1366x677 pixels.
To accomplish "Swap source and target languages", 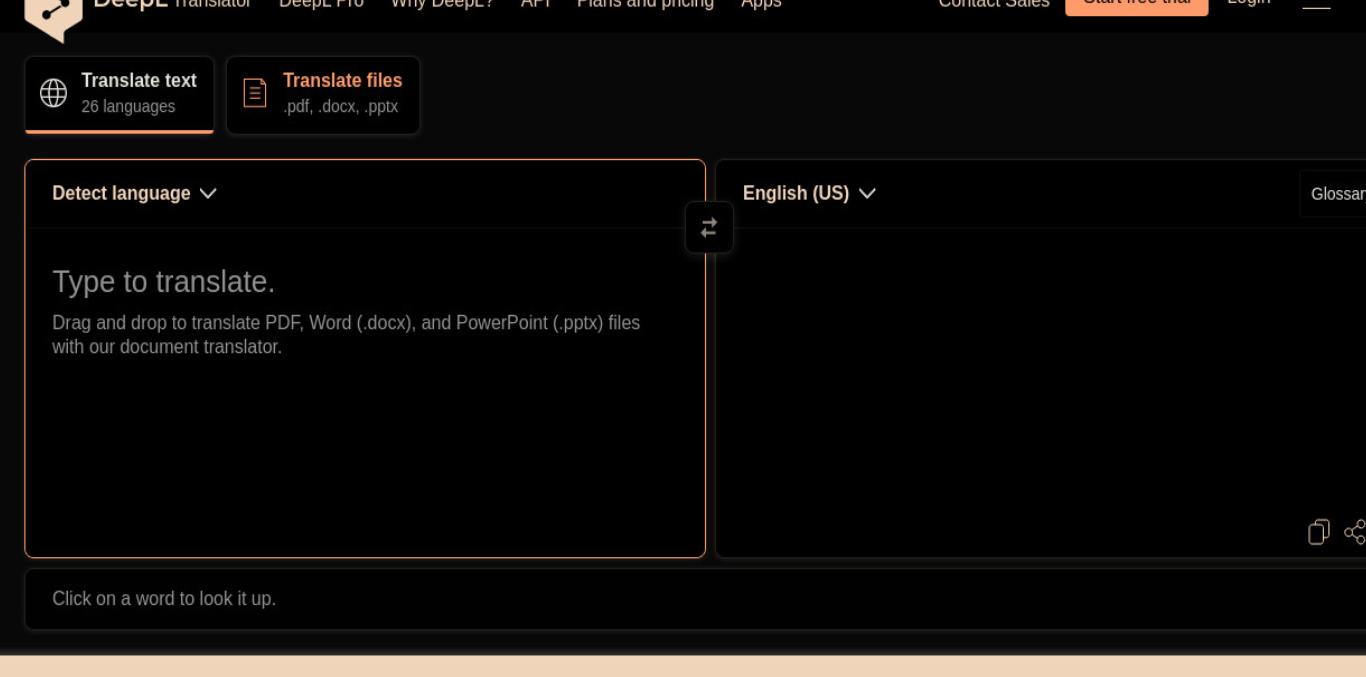I will click(709, 228).
